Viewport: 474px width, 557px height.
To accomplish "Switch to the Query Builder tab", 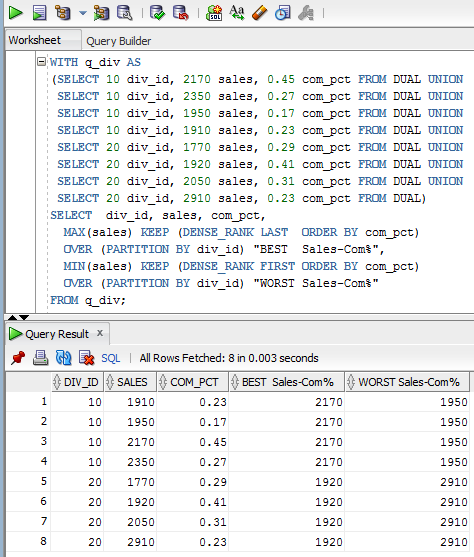I will pyautogui.click(x=119, y=41).
